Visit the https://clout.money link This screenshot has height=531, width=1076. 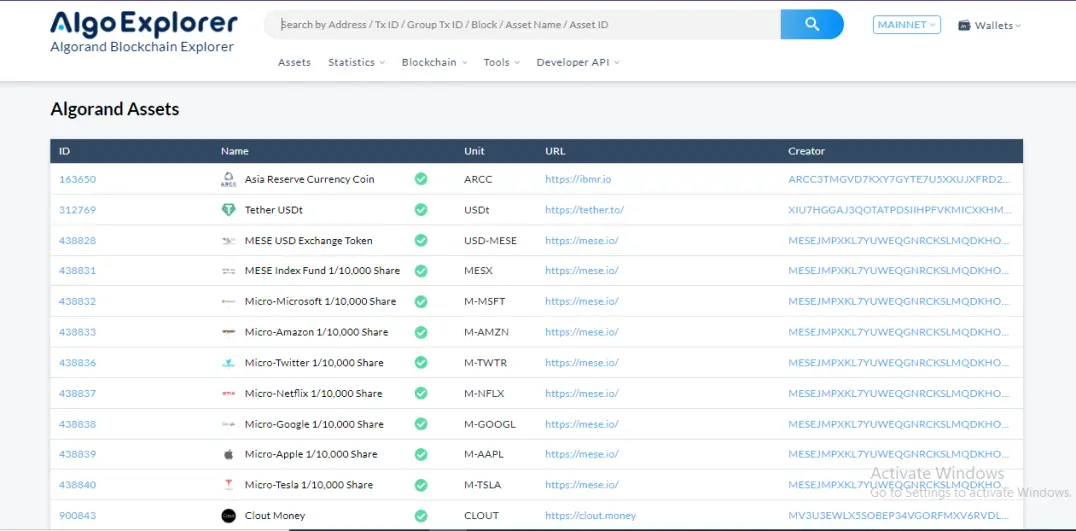(x=591, y=516)
